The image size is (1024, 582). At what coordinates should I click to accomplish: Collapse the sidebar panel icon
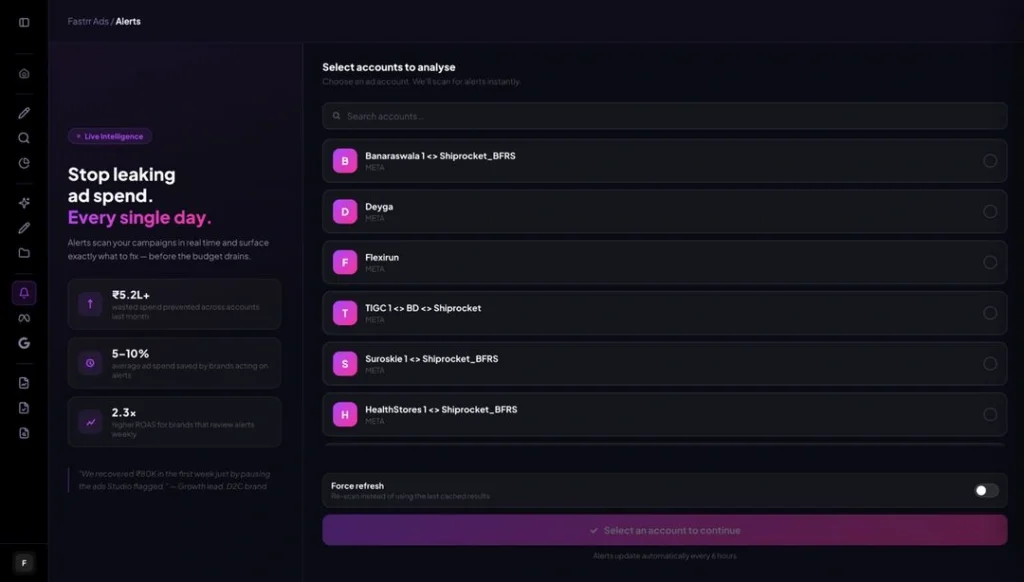(24, 22)
